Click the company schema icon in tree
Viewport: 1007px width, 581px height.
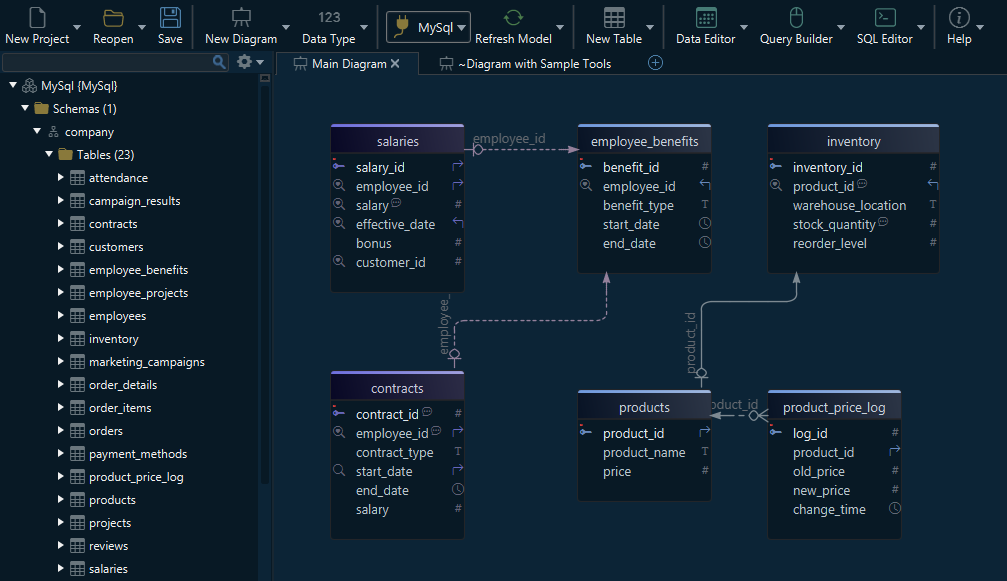(x=53, y=132)
